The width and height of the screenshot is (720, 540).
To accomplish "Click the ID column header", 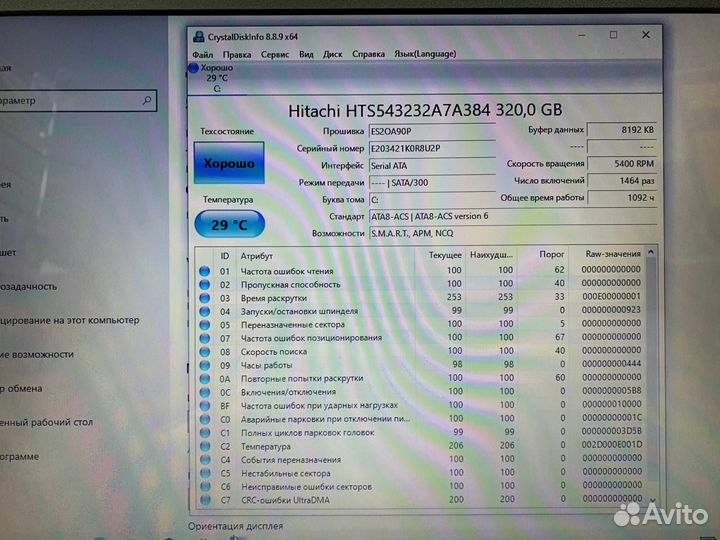I will 225,256.
